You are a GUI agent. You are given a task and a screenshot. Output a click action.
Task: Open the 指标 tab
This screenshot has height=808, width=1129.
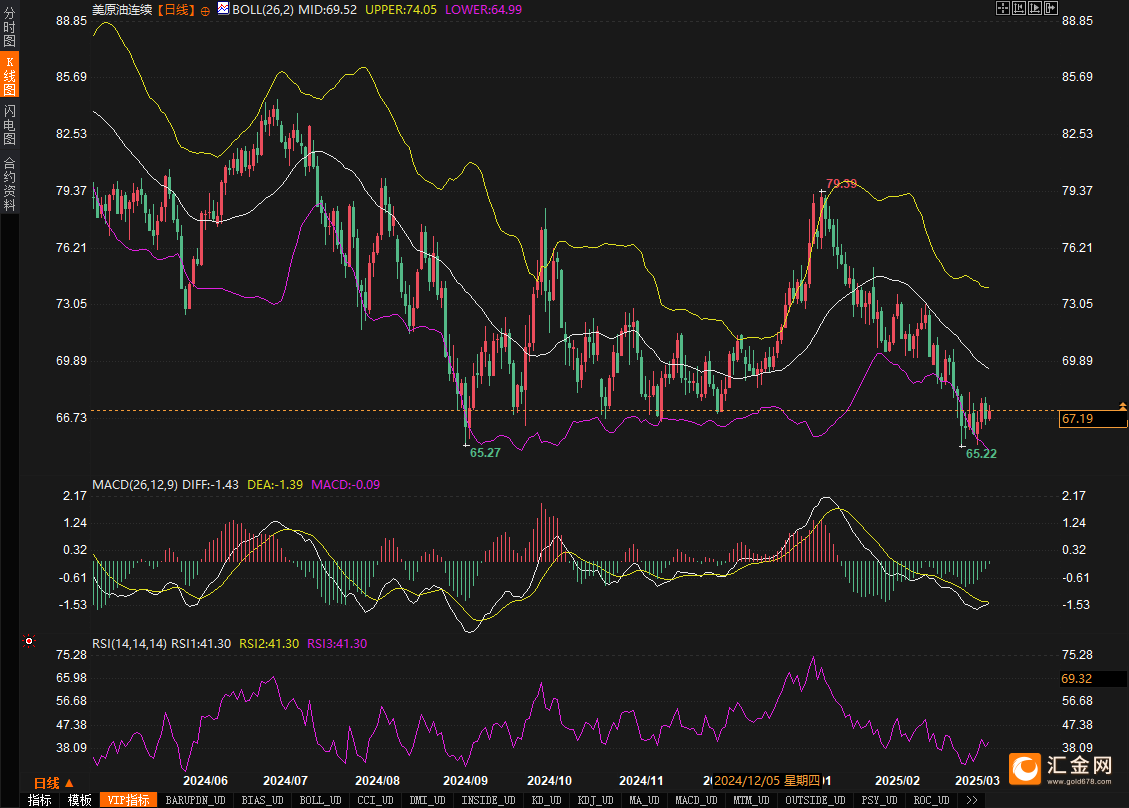coord(40,800)
